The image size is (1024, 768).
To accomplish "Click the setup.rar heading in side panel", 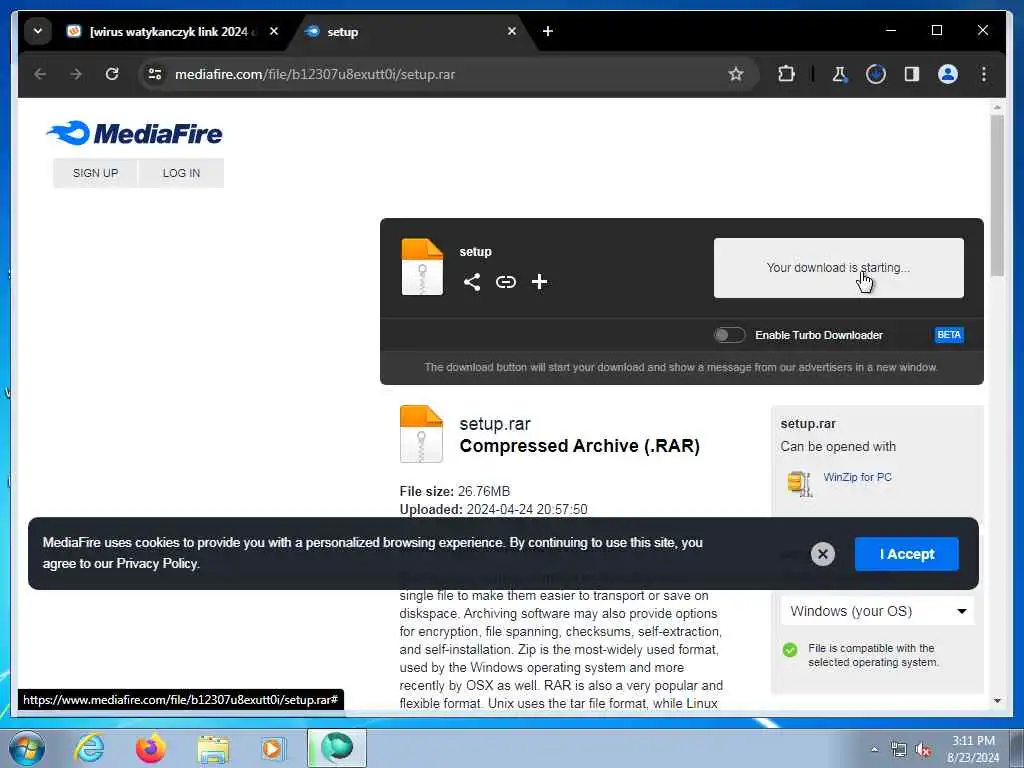I will tap(808, 424).
